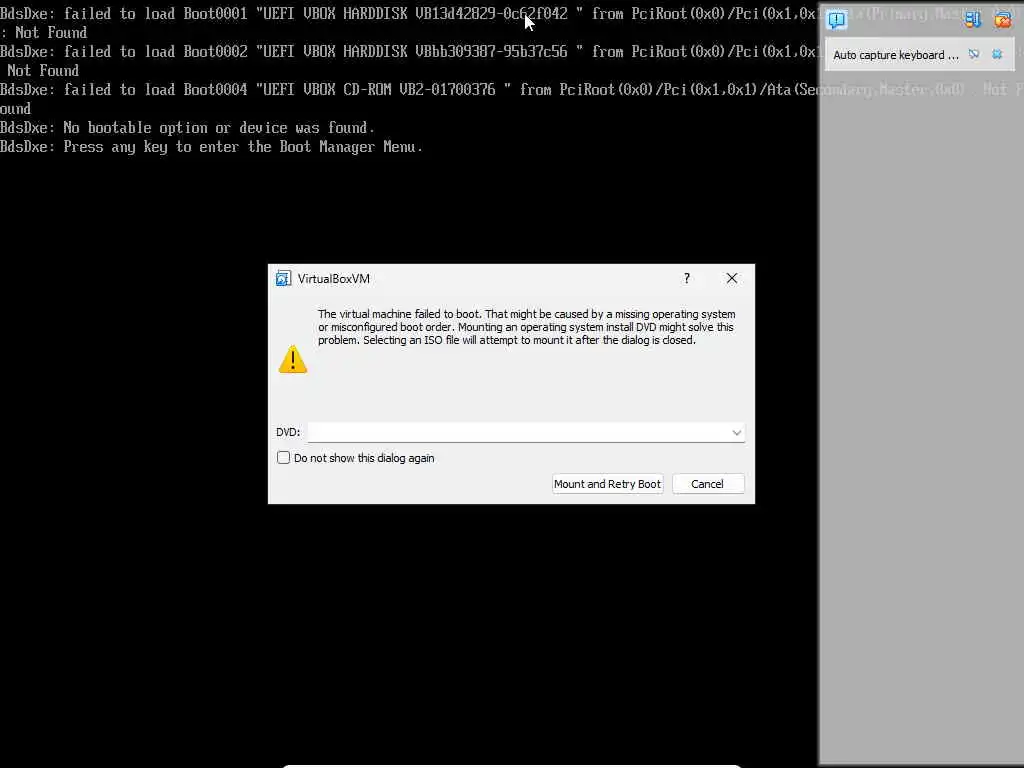Click 'No bootable option or device was found' line

[x=187, y=128]
